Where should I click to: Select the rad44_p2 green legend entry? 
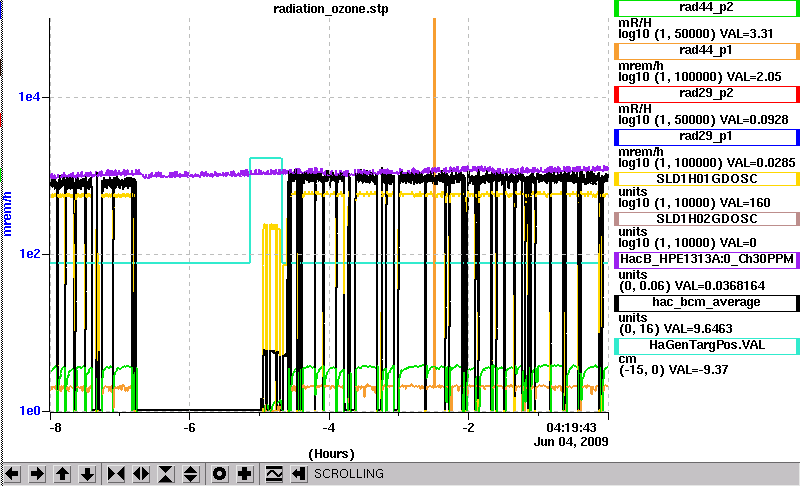707,8
